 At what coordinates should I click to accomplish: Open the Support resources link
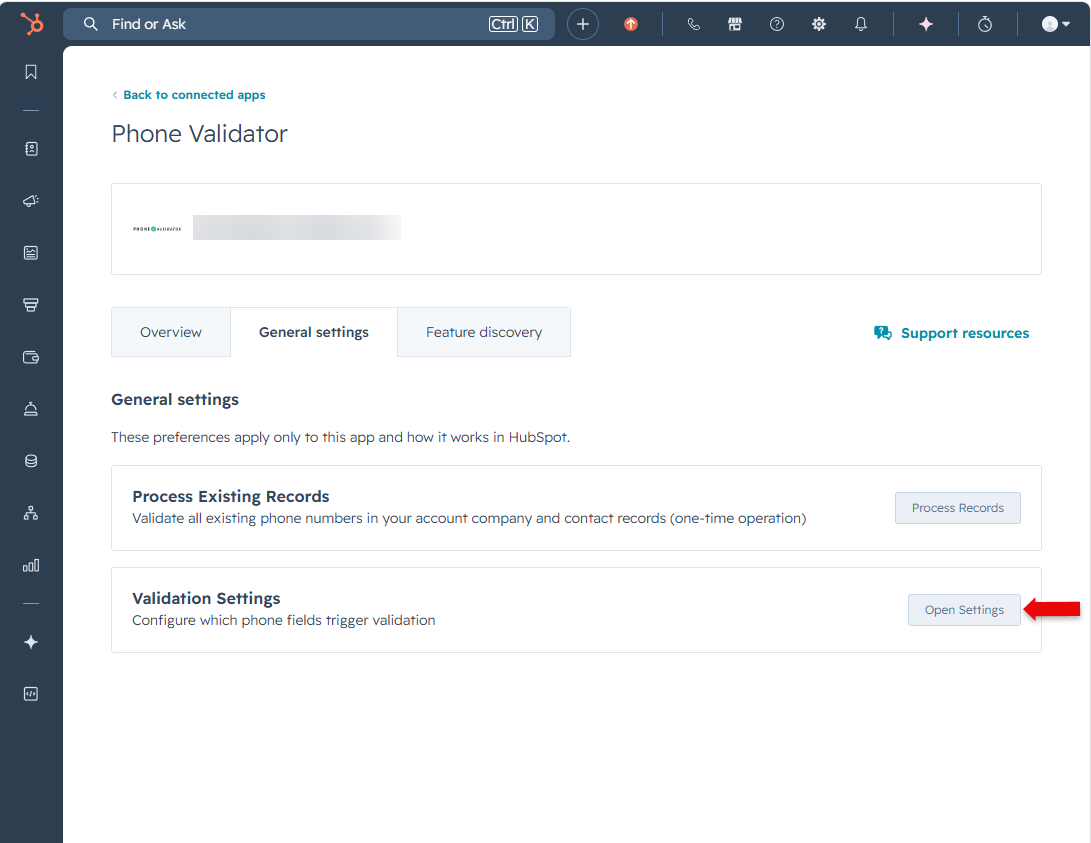(x=964, y=333)
